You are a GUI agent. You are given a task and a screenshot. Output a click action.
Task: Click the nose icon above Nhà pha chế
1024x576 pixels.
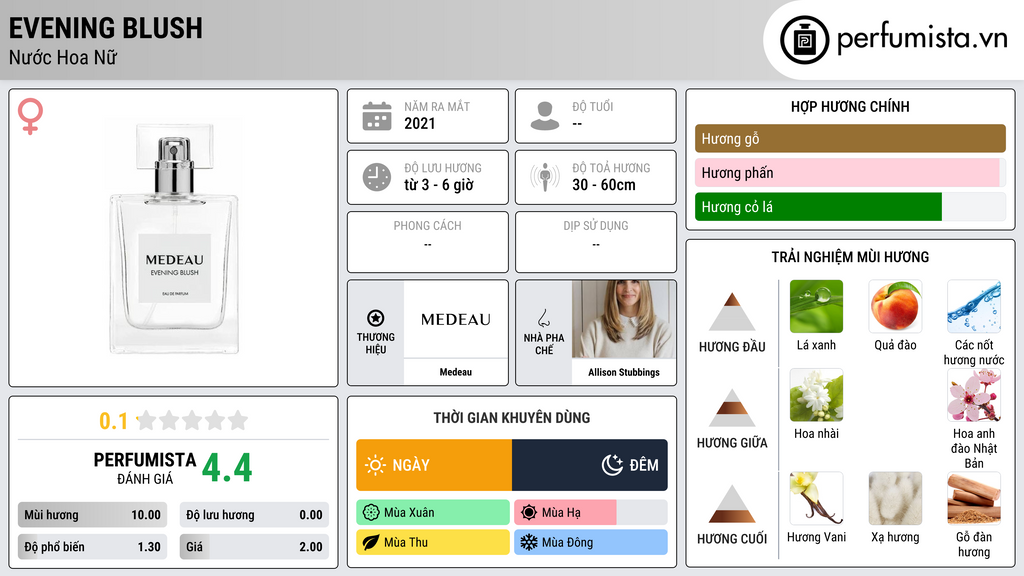click(x=543, y=318)
